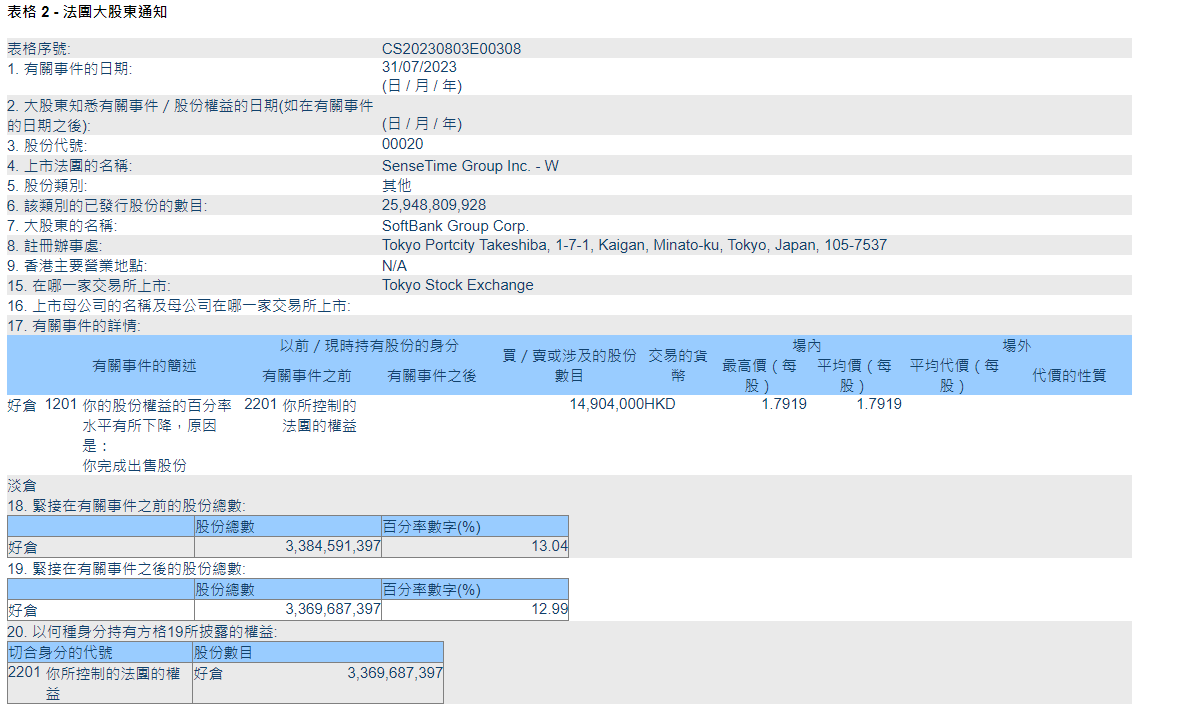Select shareholder name SoftBank Group Corp.
This screenshot has width=1199, height=705.
tap(455, 226)
